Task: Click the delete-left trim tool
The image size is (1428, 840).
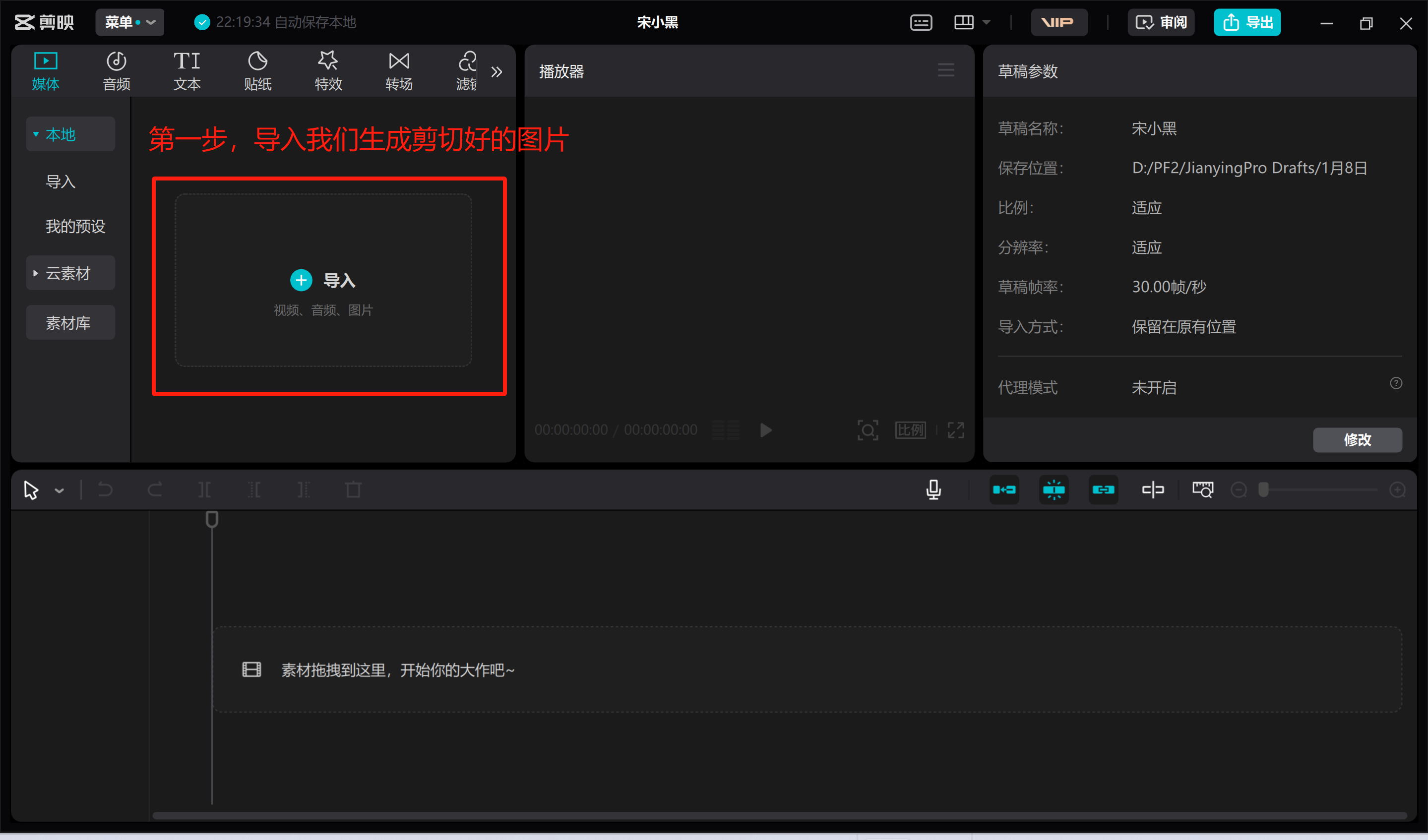Action: [x=254, y=490]
